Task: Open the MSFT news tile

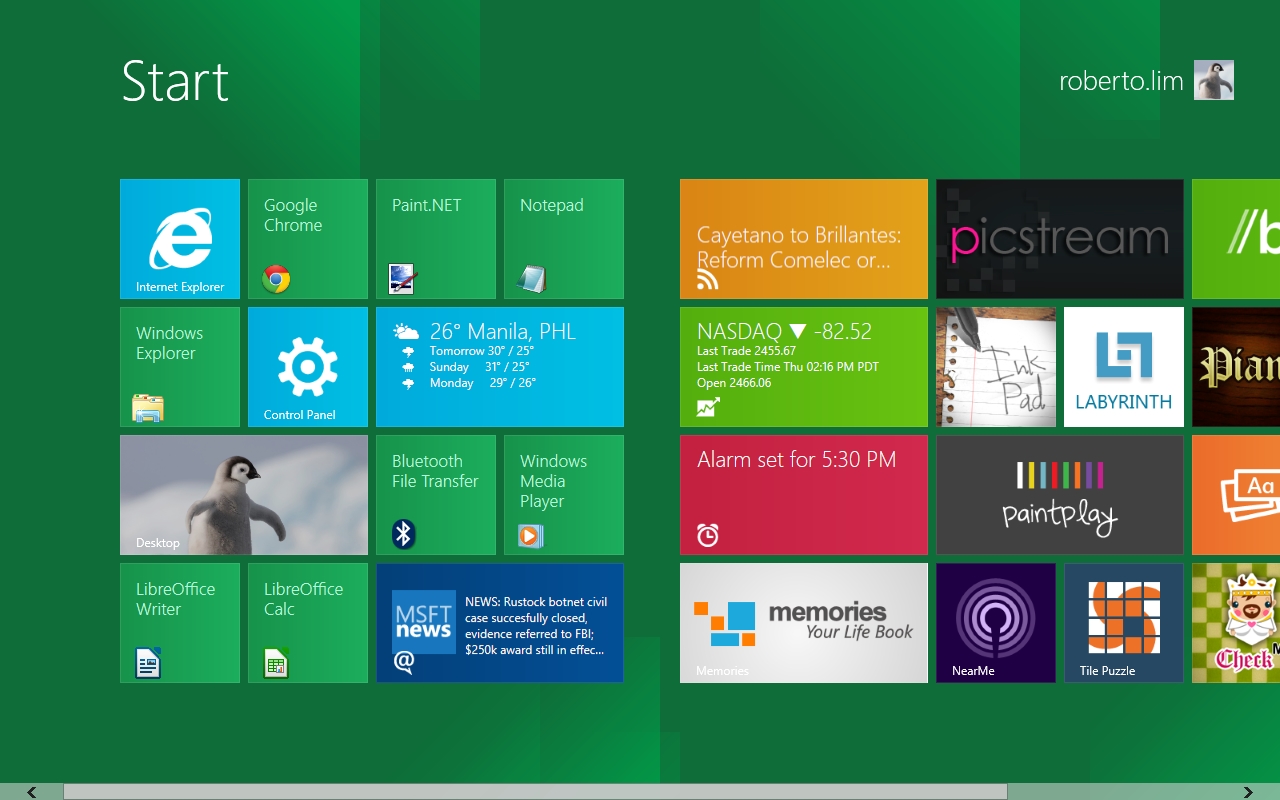Action: click(500, 623)
